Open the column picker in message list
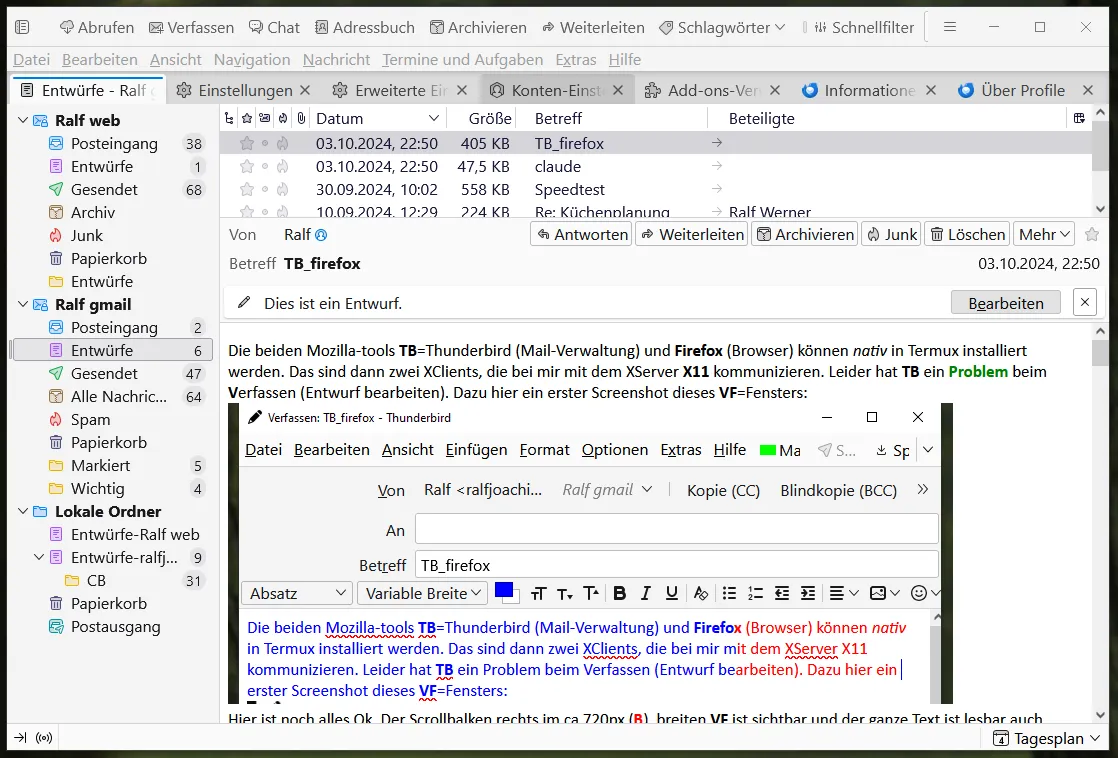1118x758 pixels. click(1079, 118)
